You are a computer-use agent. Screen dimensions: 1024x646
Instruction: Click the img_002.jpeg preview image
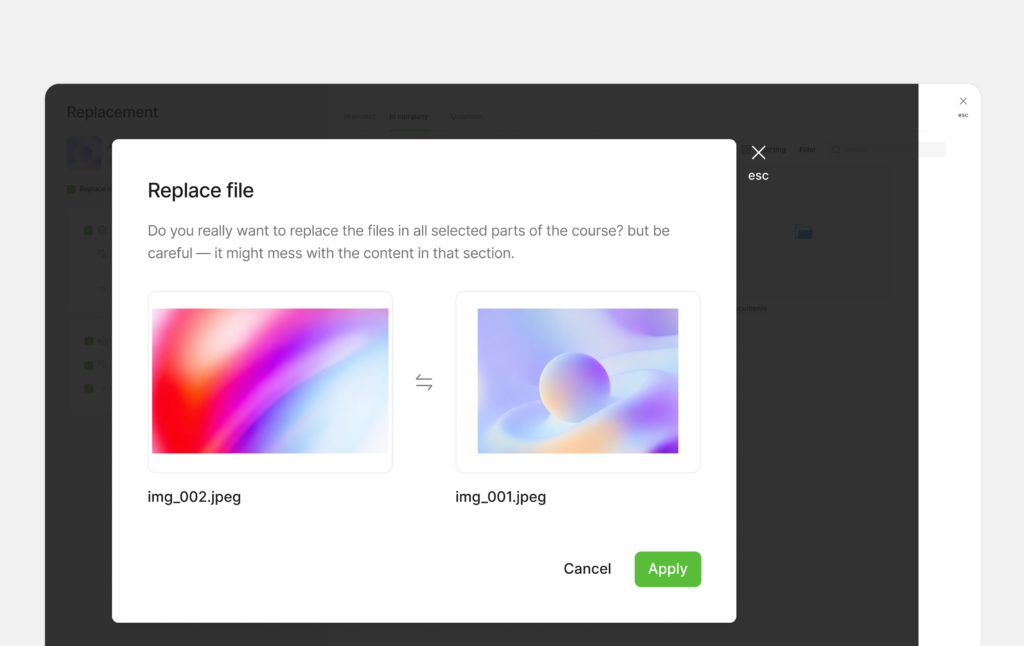click(x=270, y=381)
